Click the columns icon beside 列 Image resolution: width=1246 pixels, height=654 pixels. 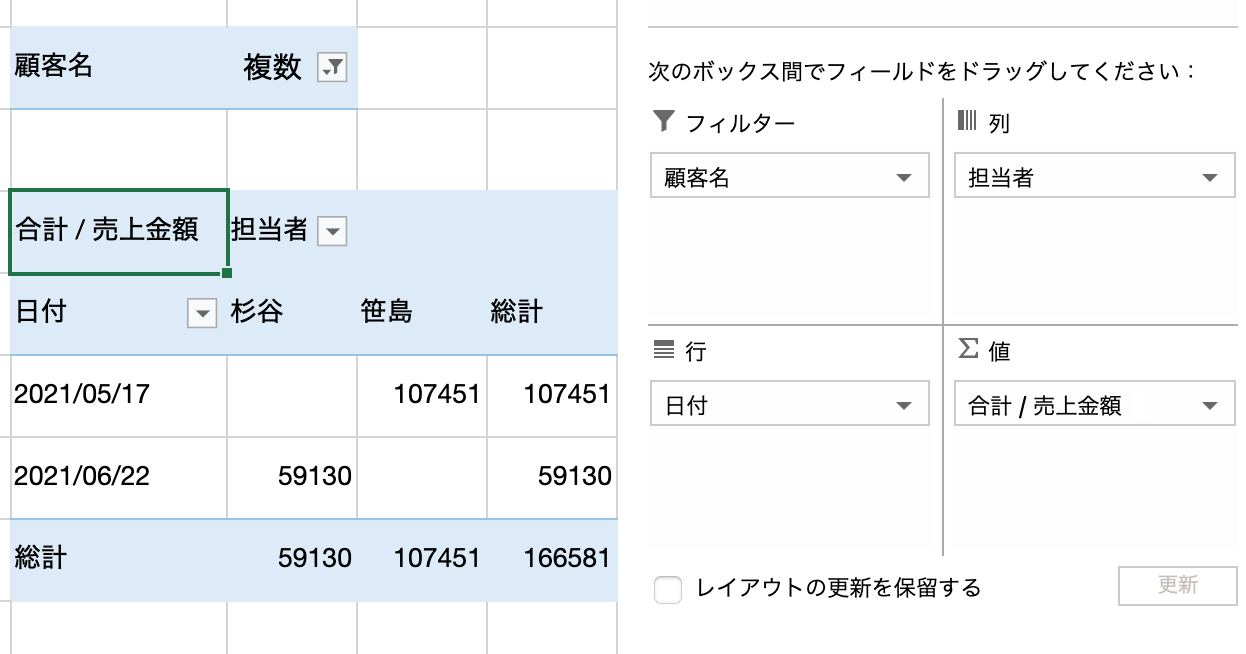967,121
